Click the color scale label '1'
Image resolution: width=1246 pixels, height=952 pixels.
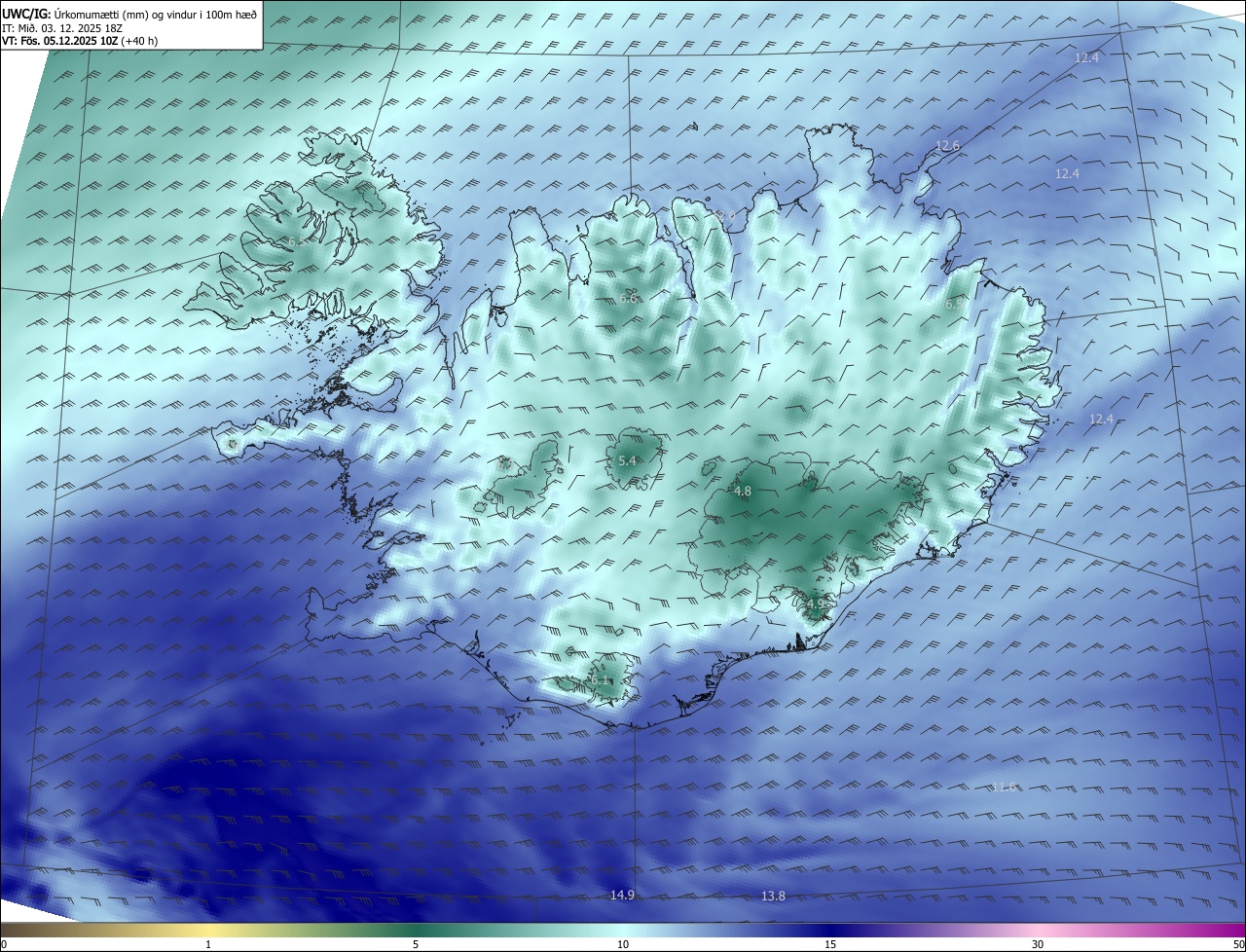(x=208, y=944)
